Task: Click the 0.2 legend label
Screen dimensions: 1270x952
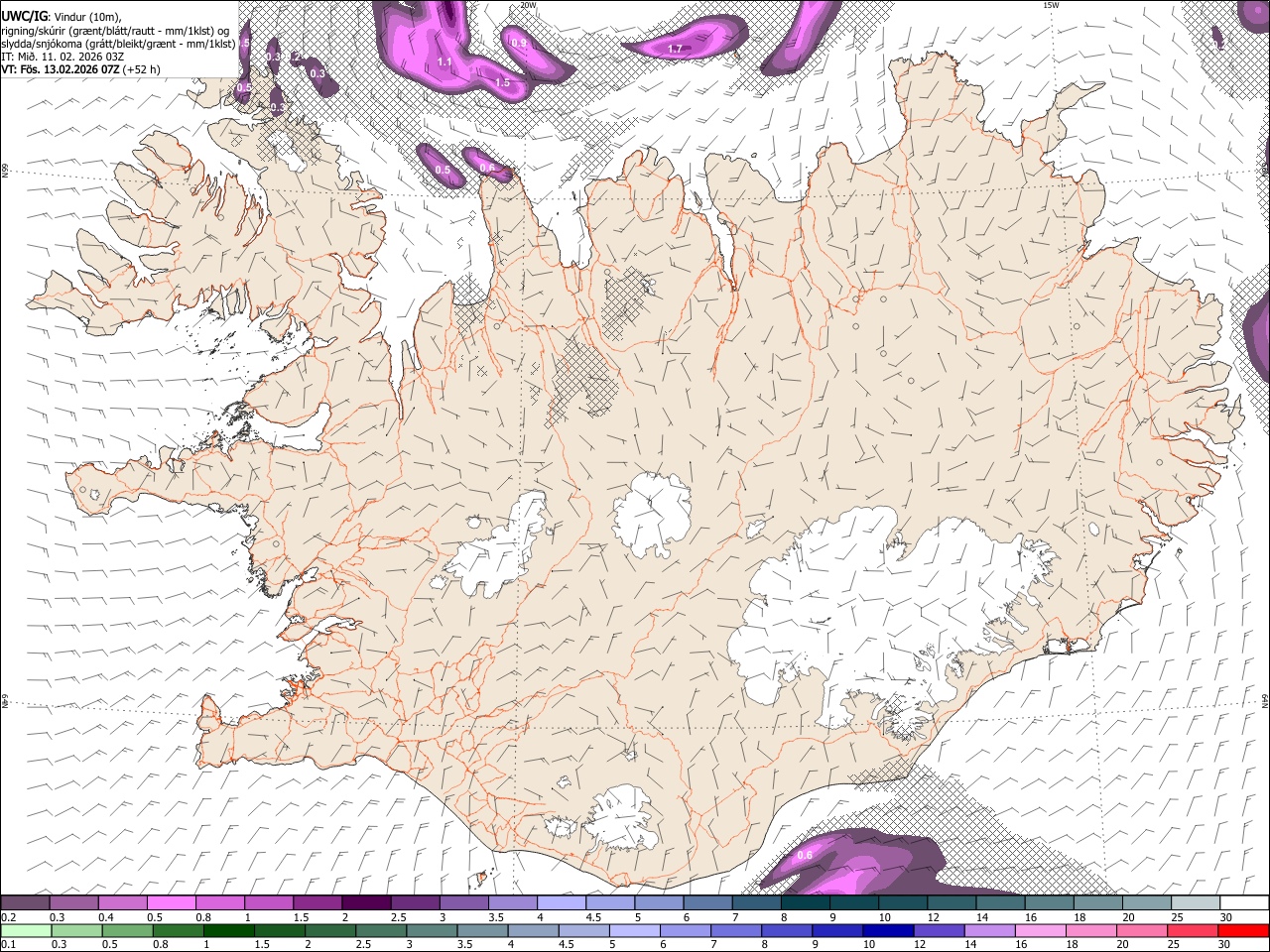Action: (9, 917)
